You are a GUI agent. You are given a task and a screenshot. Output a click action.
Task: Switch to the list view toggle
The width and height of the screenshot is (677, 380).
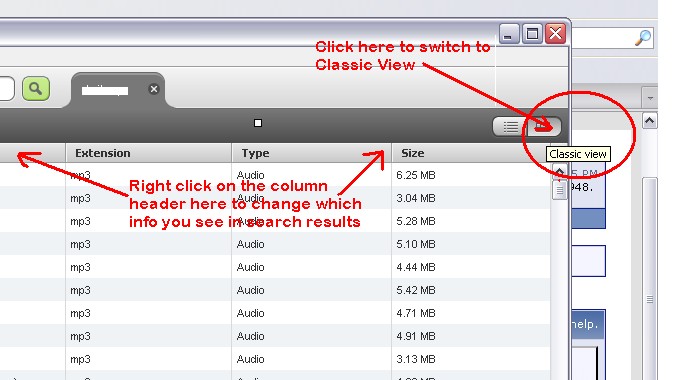point(510,127)
